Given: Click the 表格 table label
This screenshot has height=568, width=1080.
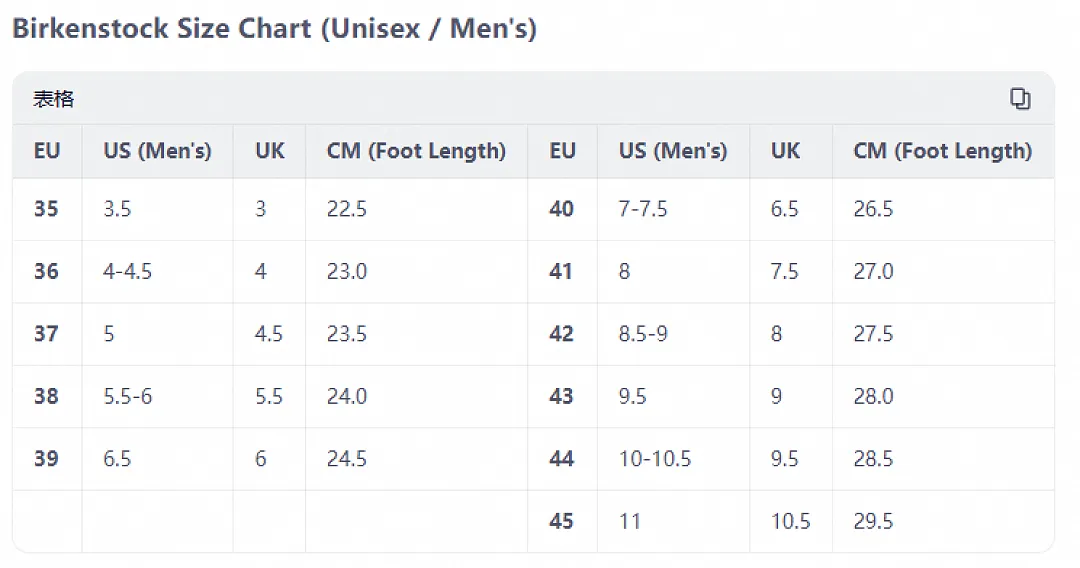Looking at the screenshot, I should pos(53,99).
